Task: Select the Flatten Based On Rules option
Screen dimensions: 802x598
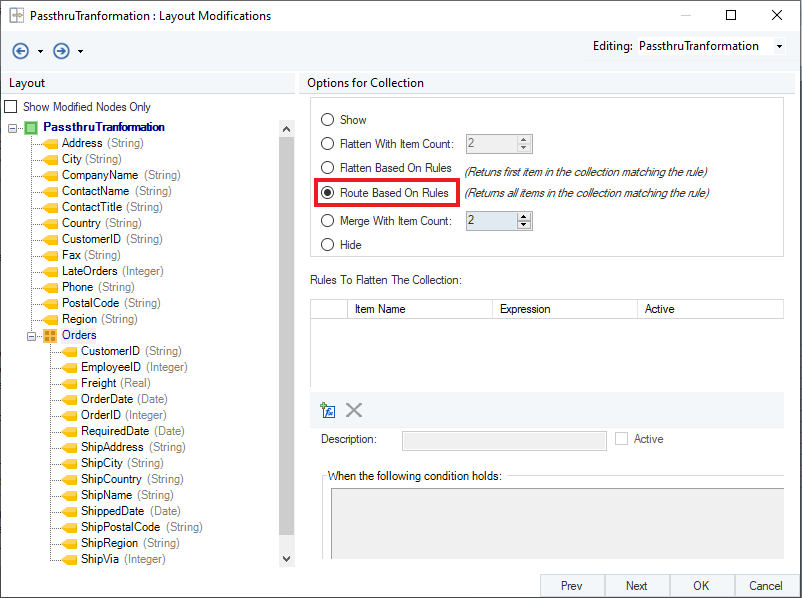Action: click(327, 168)
